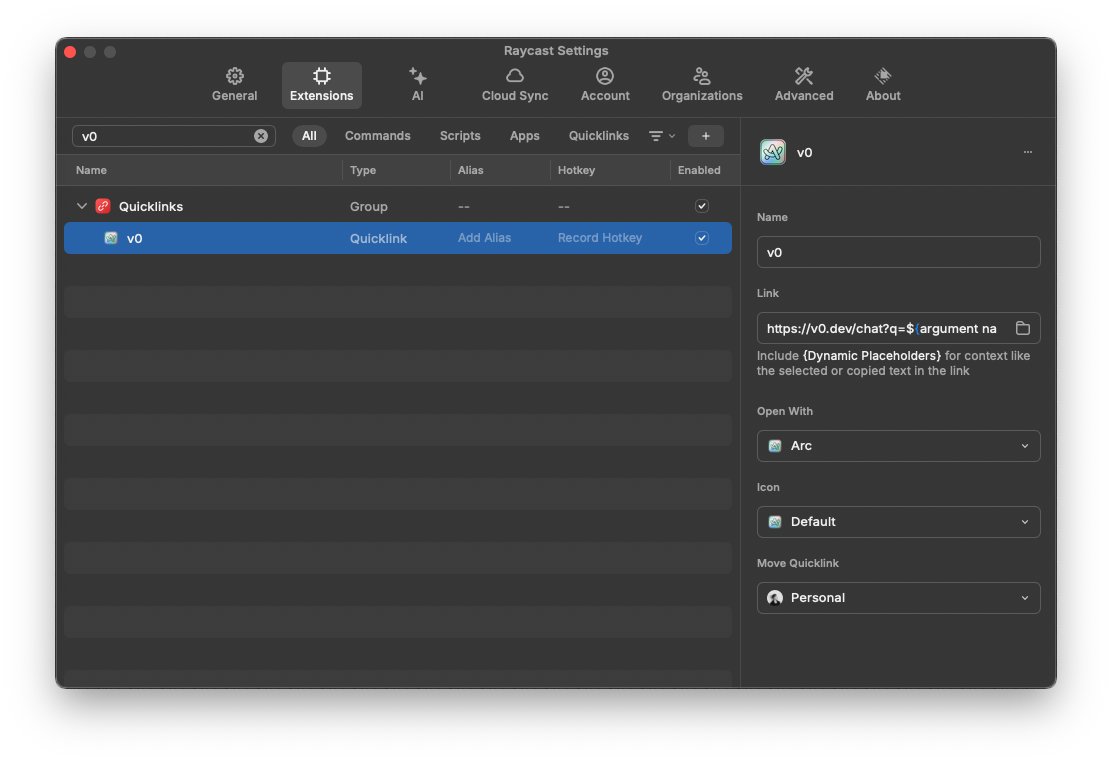This screenshot has width=1112, height=762.
Task: Clear the v0 search field
Action: click(x=261, y=136)
